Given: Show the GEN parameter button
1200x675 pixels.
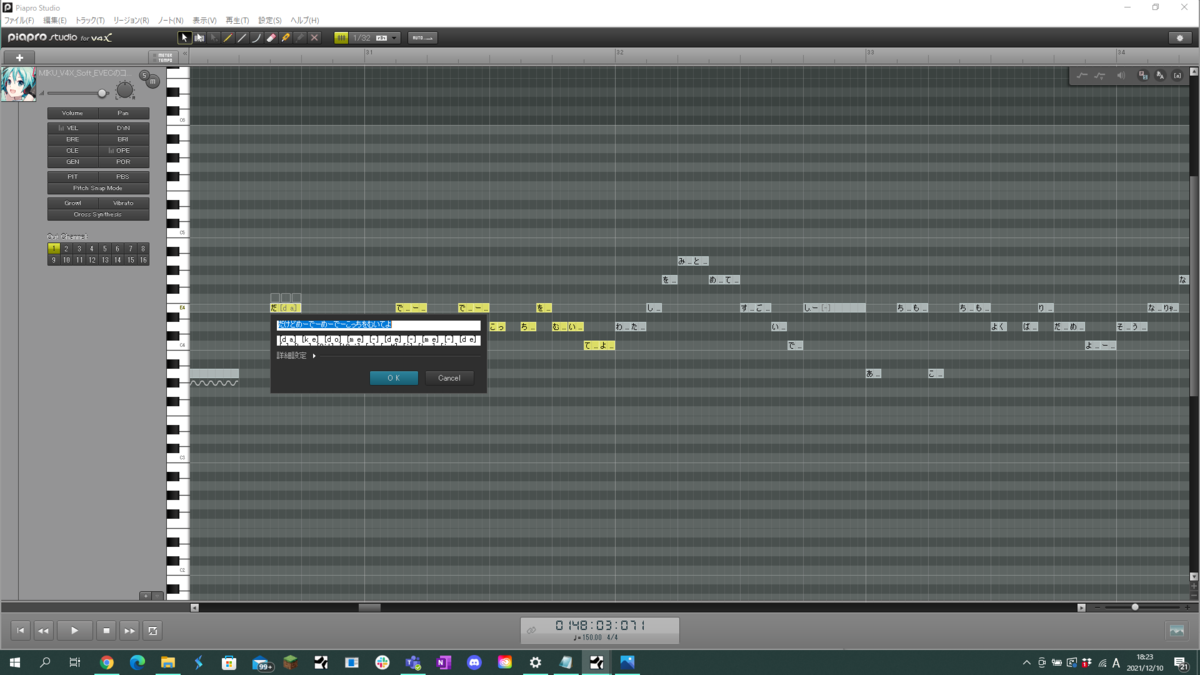Looking at the screenshot, I should click(x=73, y=161).
